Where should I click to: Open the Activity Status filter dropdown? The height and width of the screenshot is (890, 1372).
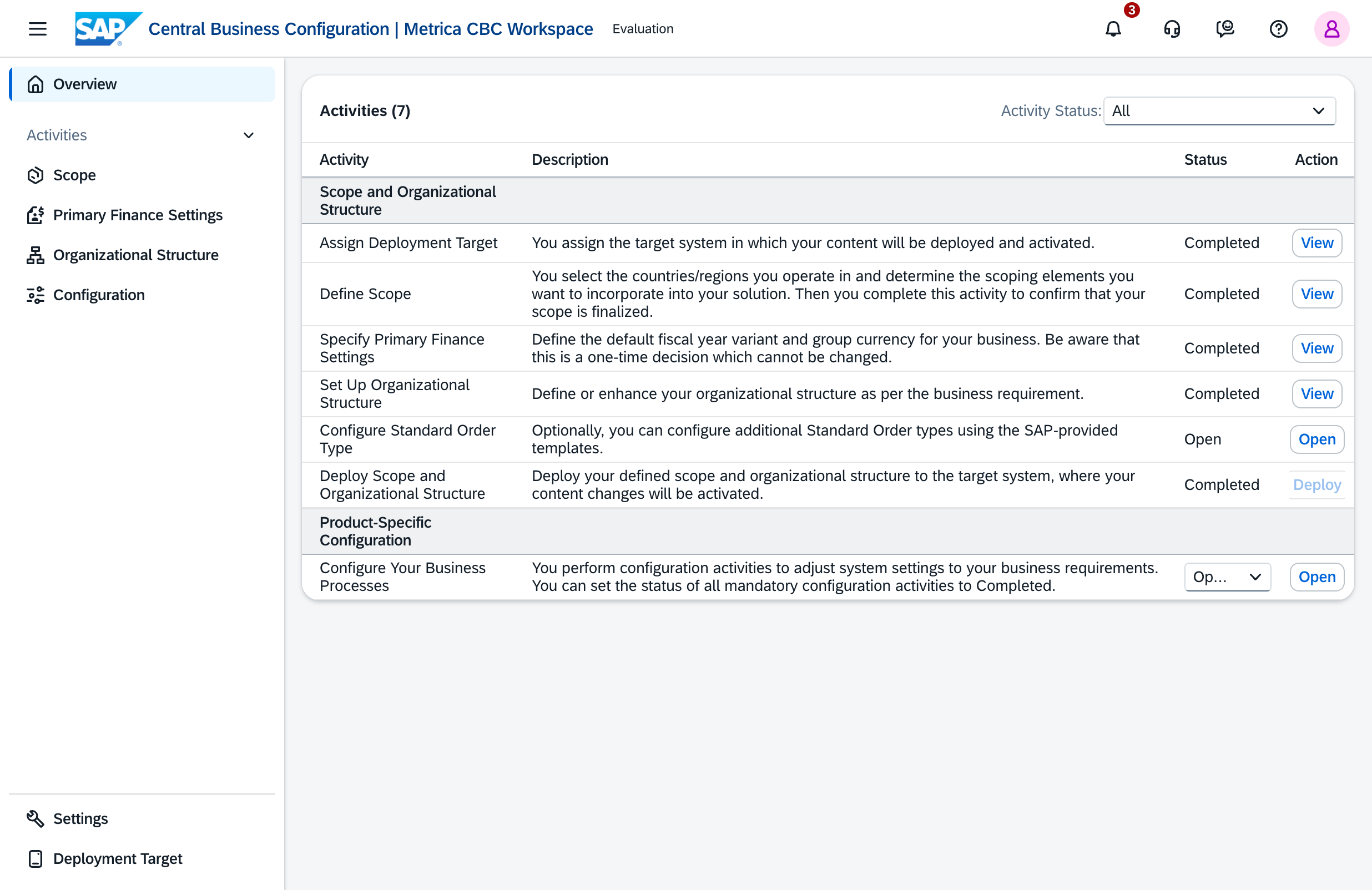tap(1219, 110)
